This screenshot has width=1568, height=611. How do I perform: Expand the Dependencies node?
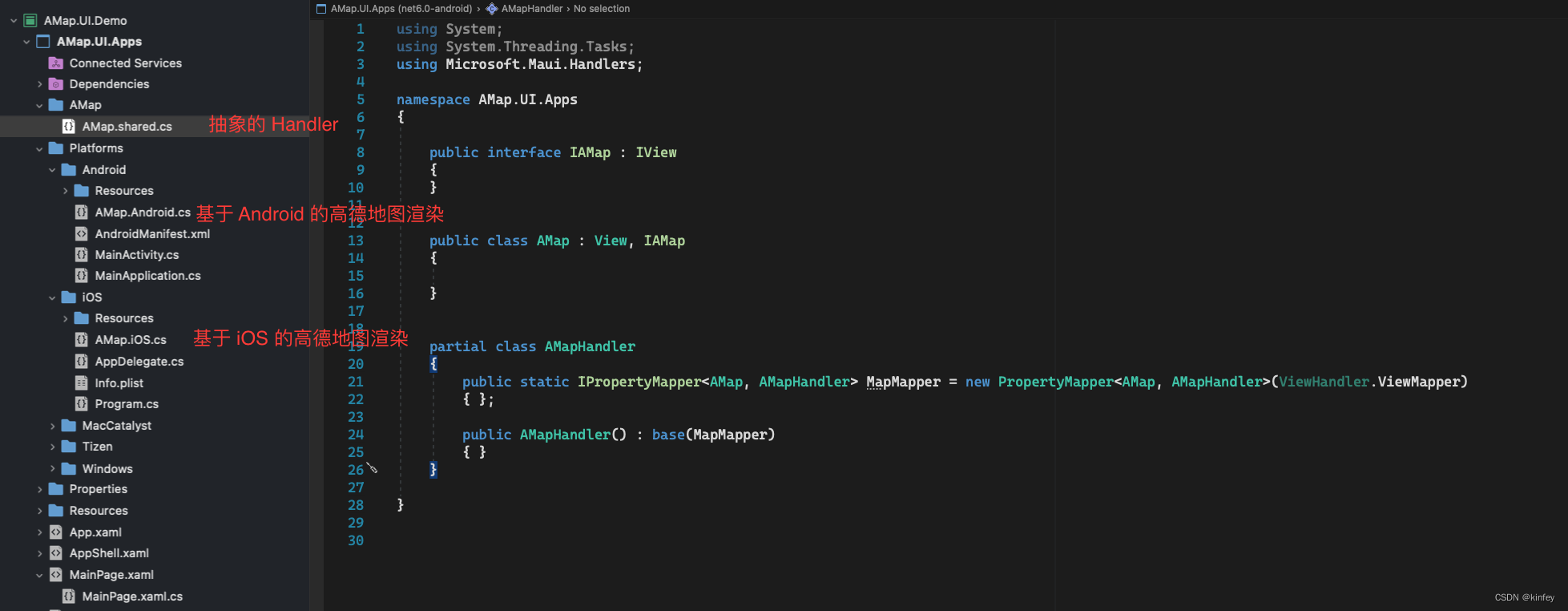click(x=39, y=84)
